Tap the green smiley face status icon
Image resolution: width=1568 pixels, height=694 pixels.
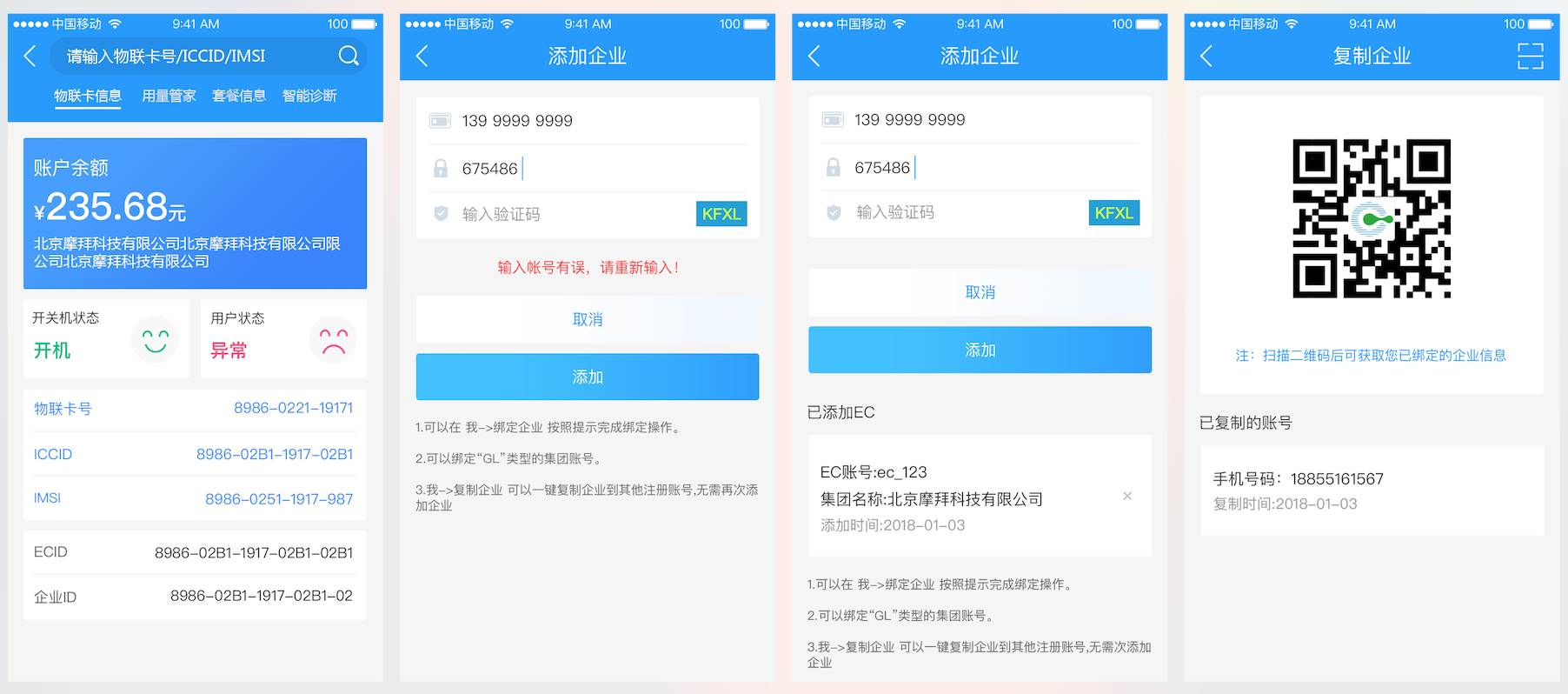[x=155, y=339]
